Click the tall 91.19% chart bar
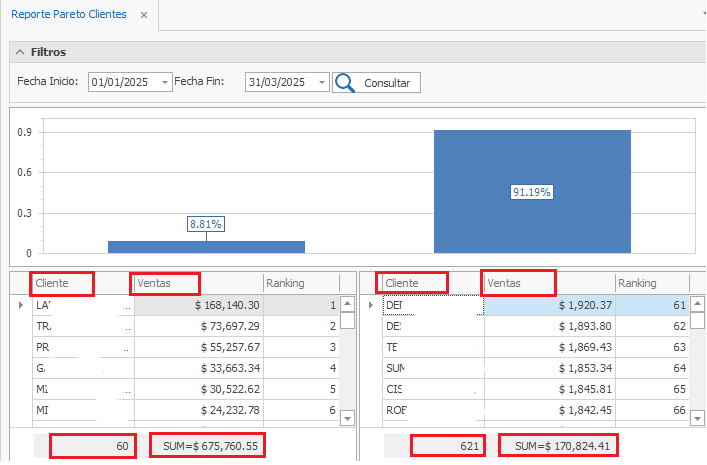 tap(532, 191)
